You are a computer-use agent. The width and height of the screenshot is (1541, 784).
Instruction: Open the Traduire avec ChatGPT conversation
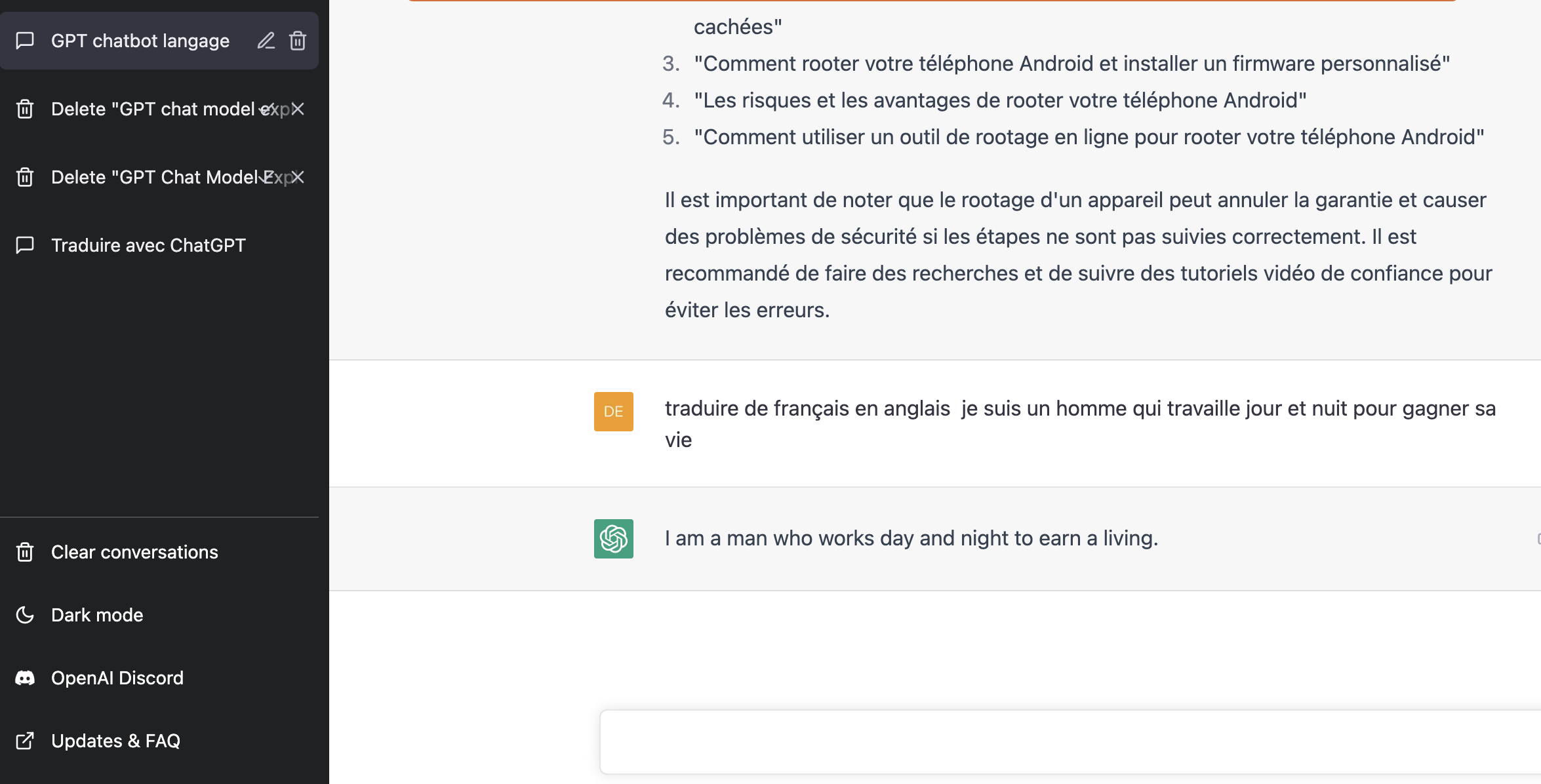pos(159,245)
